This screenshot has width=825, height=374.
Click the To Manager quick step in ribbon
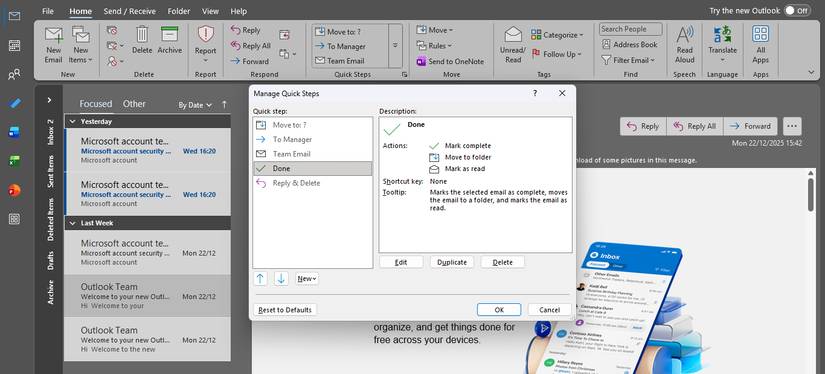tap(340, 46)
